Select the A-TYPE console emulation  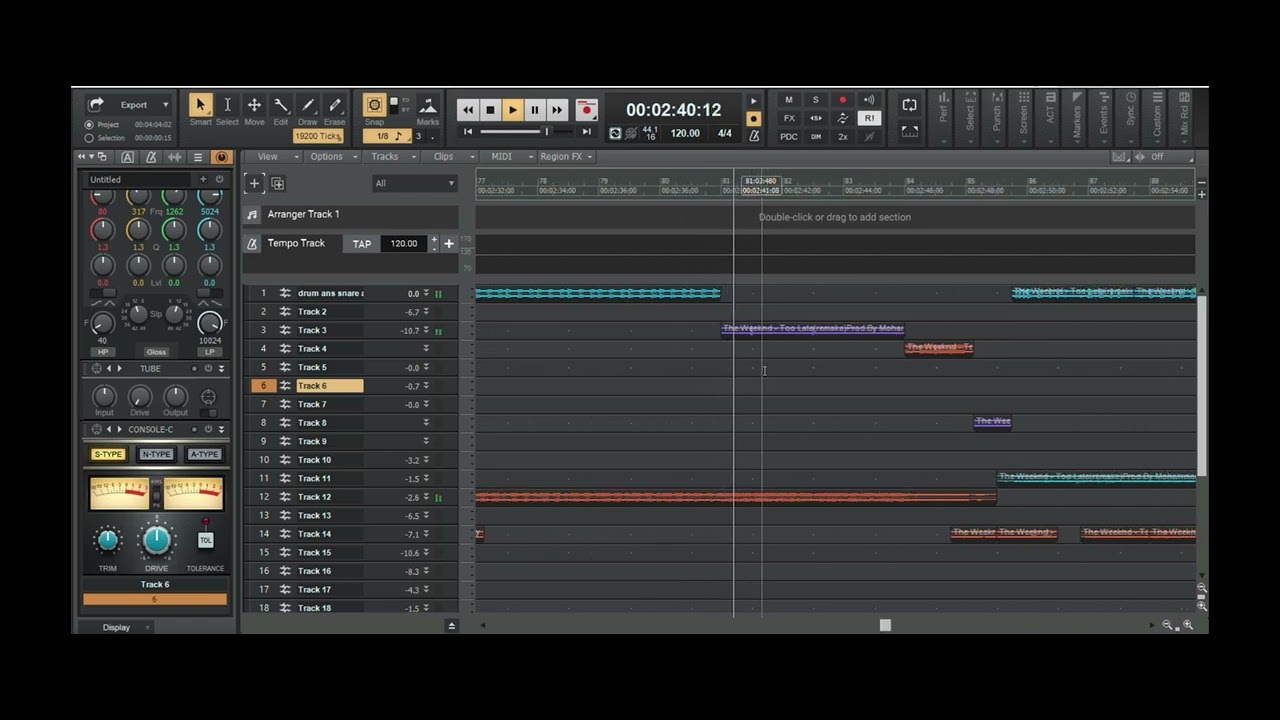(204, 454)
